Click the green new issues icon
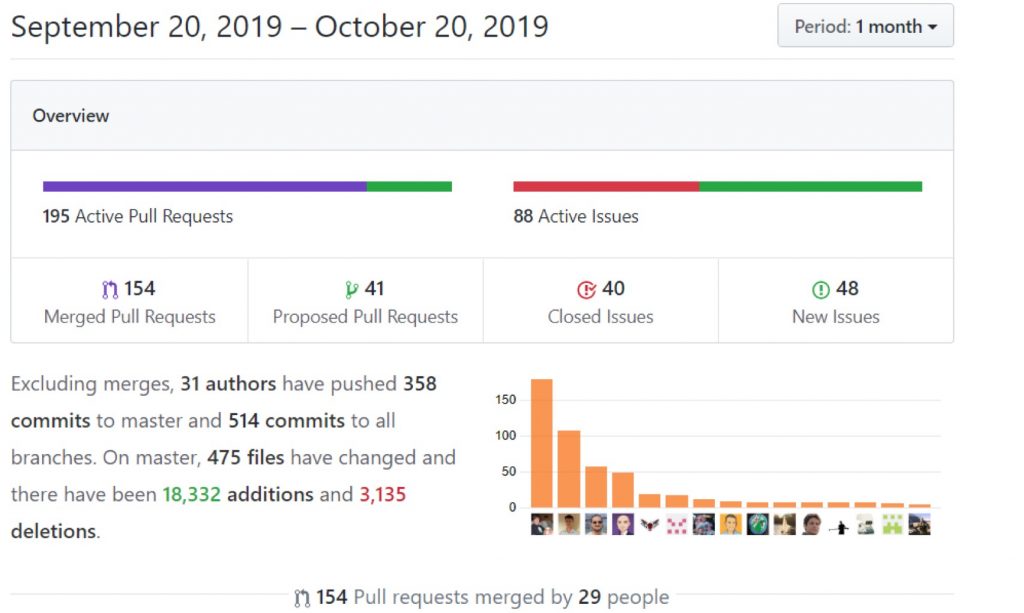Screen dimensions: 1024x613 (x=821, y=290)
